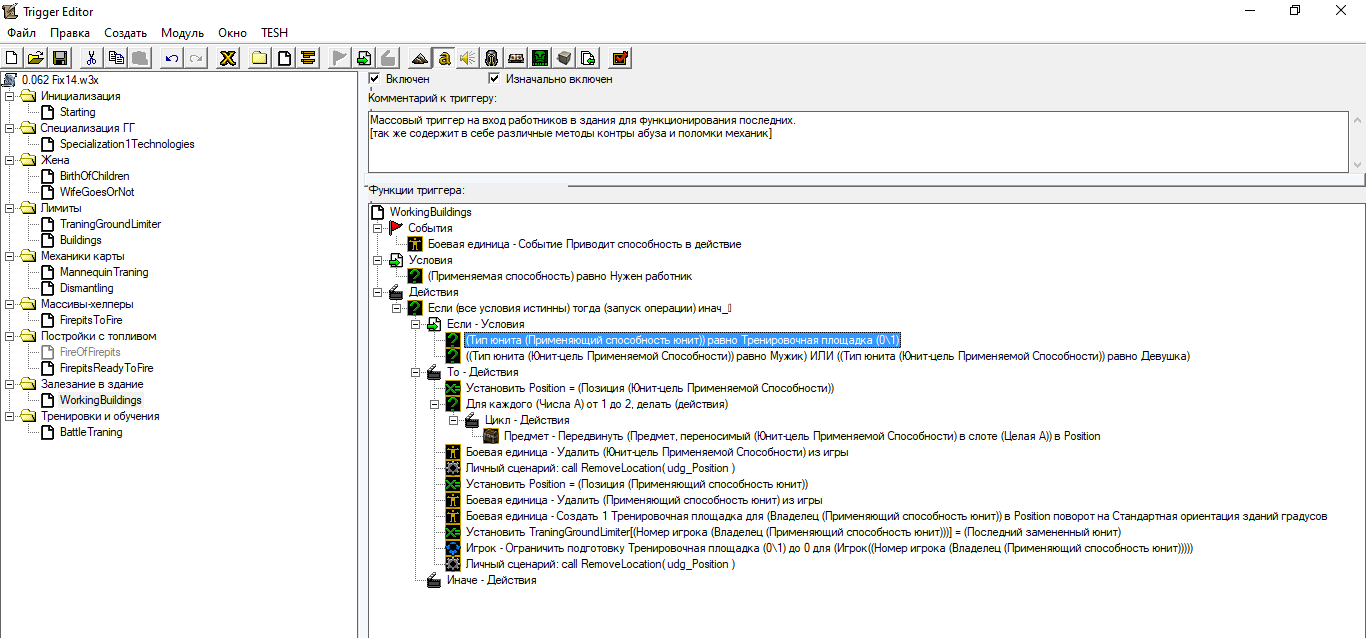1368x638 pixels.
Task: Select the Dismantling trigger
Action: (87, 288)
